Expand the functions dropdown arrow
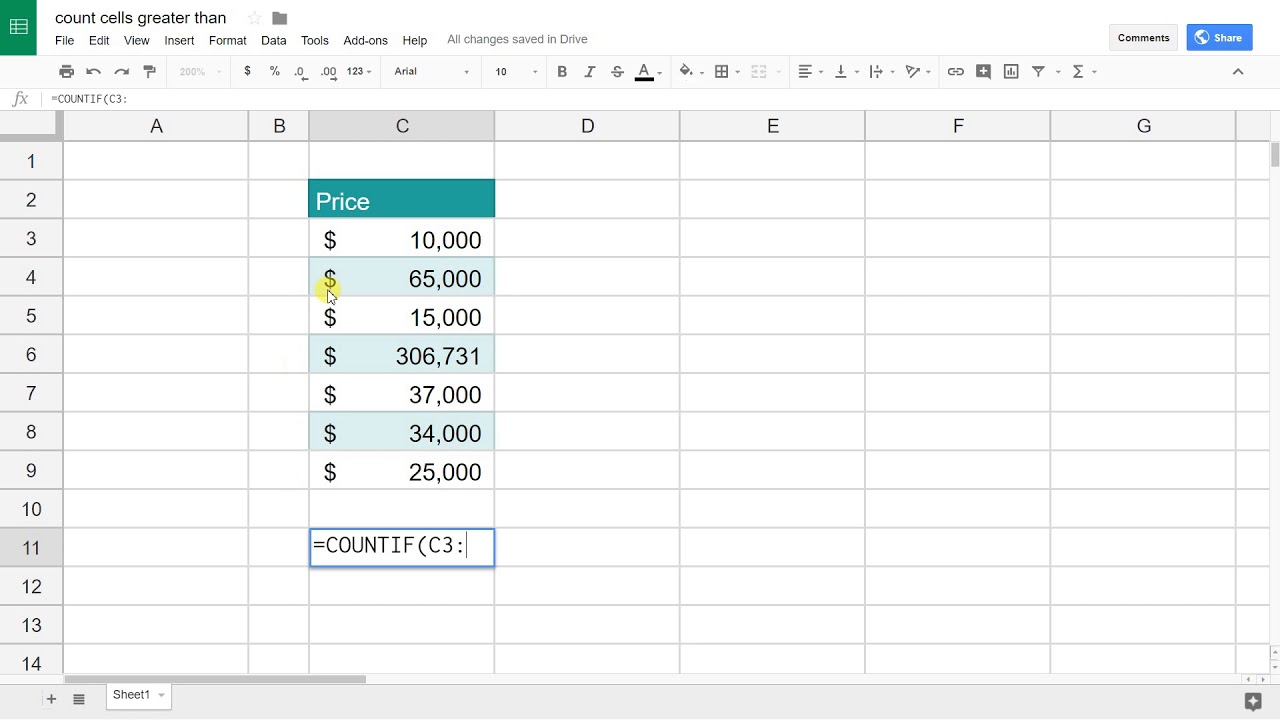The height and width of the screenshot is (720, 1280). tap(1094, 72)
